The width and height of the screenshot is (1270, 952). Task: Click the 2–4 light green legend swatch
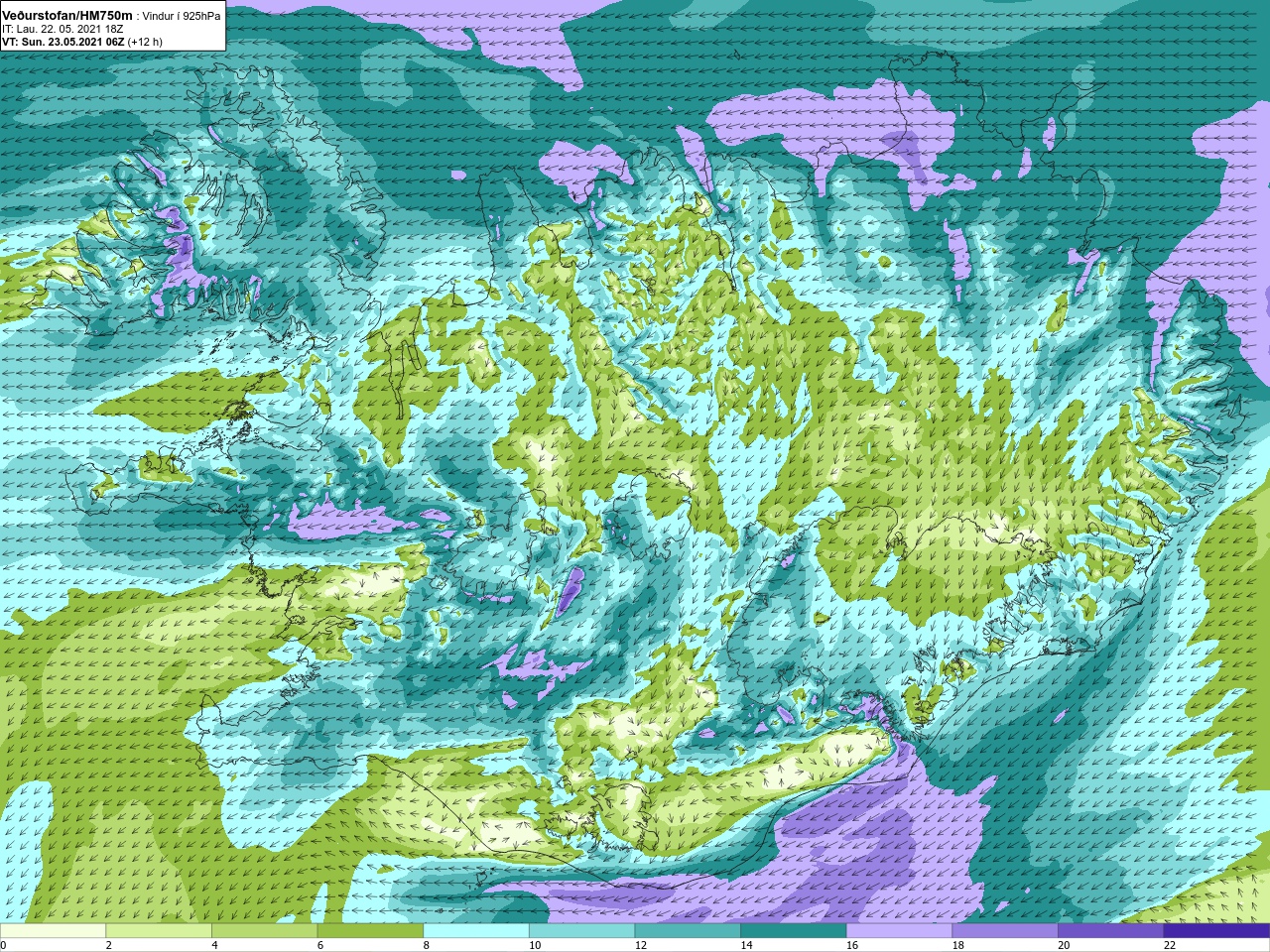click(x=159, y=930)
